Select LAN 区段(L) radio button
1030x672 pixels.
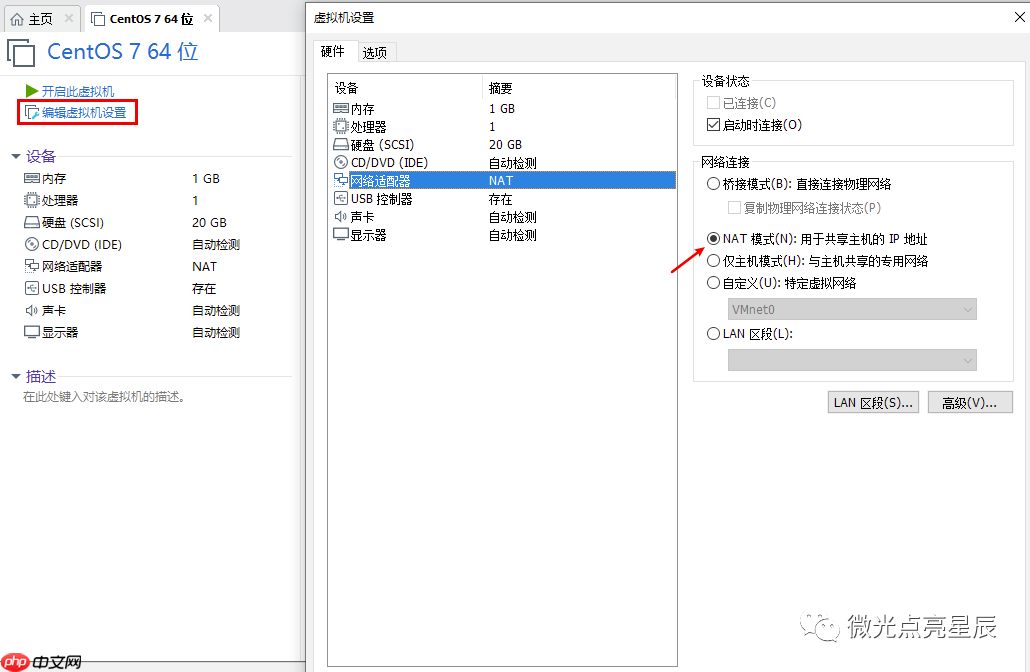(713, 334)
